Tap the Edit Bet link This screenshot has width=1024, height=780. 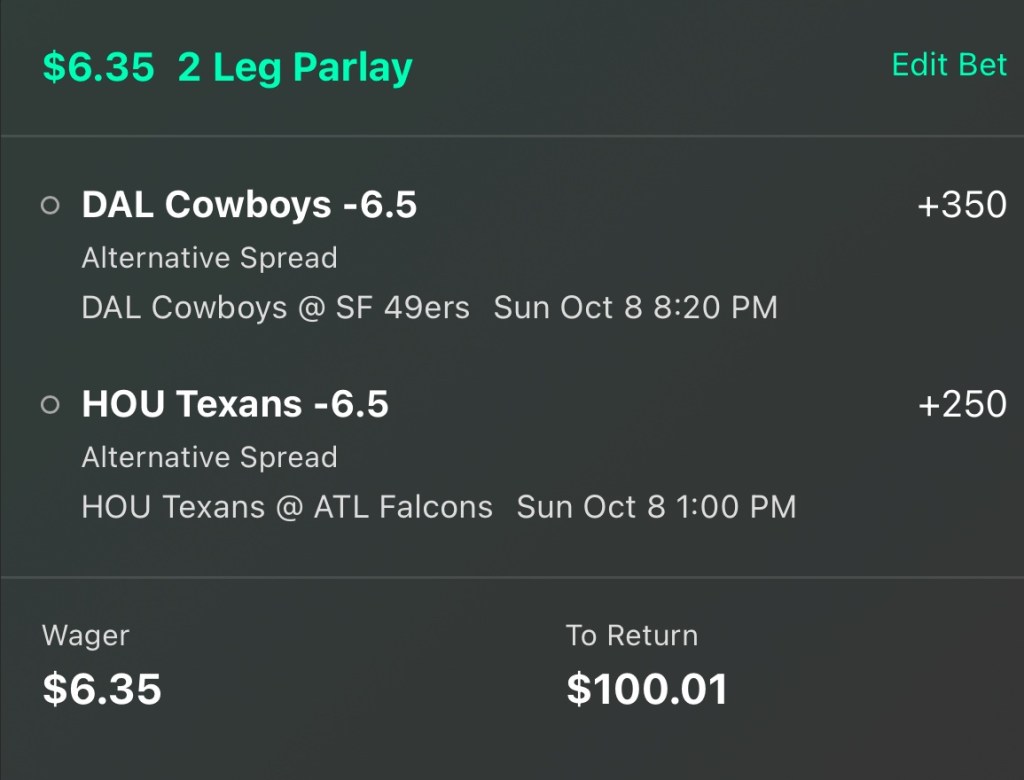949,65
